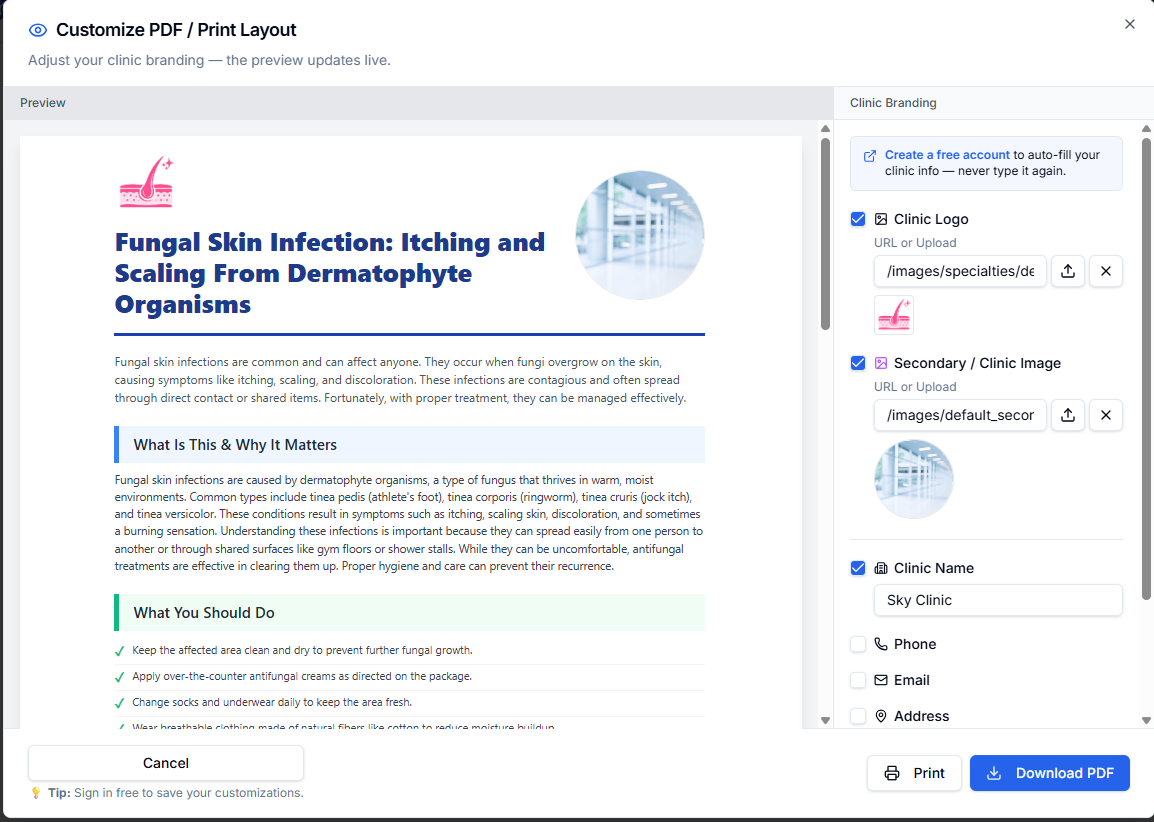Click the Secondary image URL input field
1154x822 pixels.
click(x=960, y=416)
